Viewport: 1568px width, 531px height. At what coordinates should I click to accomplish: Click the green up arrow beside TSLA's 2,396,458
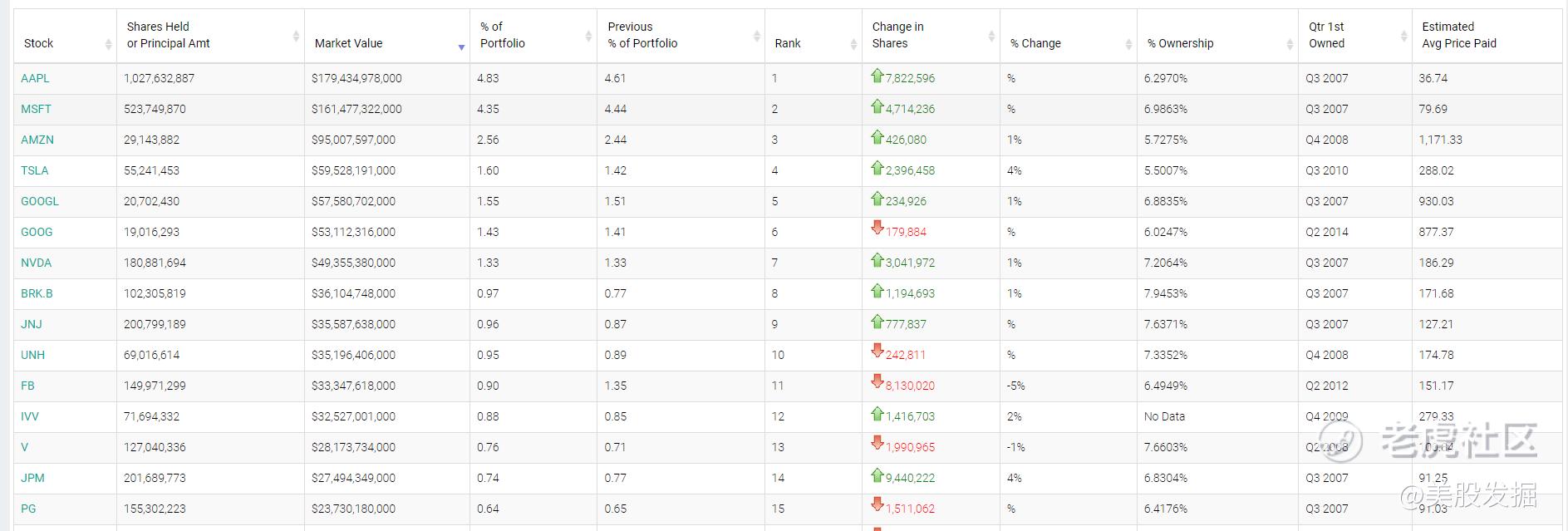pos(877,168)
